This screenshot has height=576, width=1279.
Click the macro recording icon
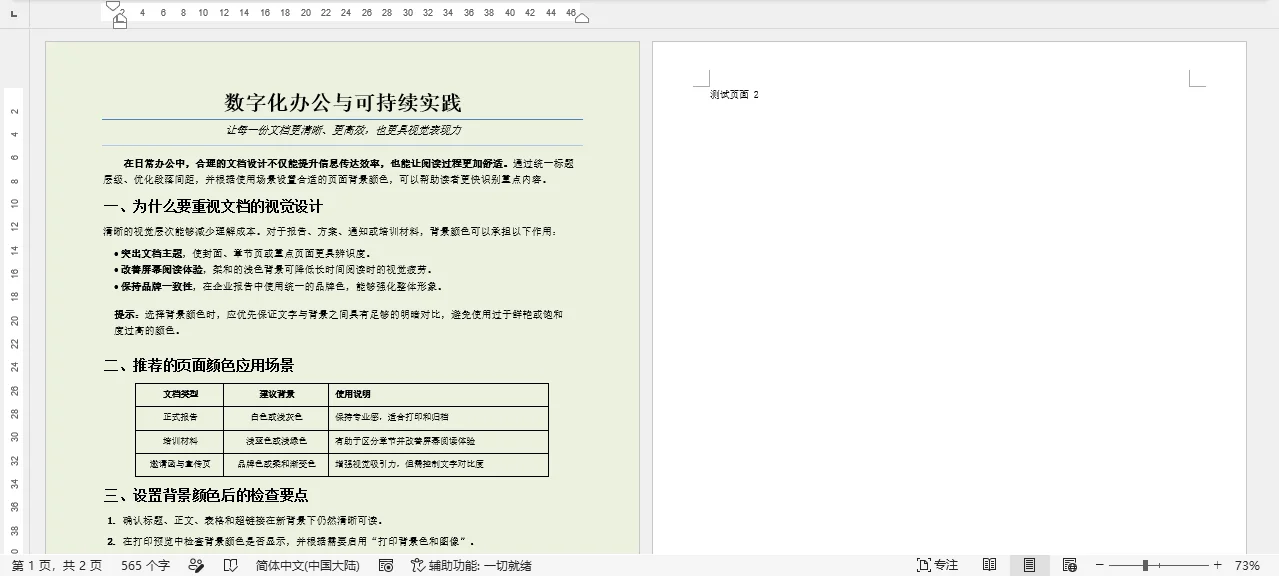tap(386, 565)
